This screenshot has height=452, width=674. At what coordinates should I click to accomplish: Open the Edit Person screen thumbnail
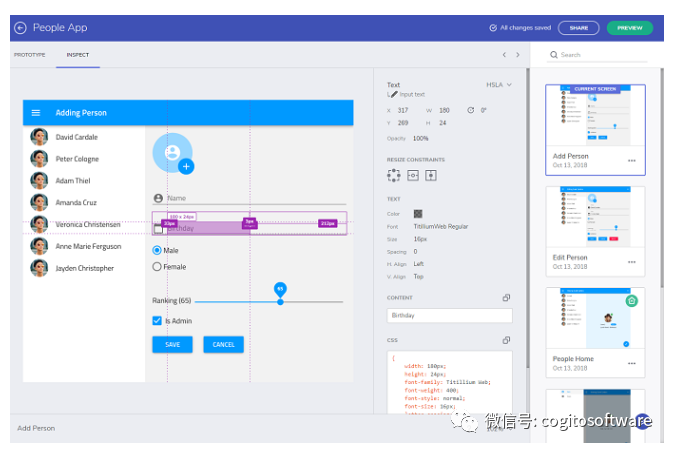tap(595, 217)
